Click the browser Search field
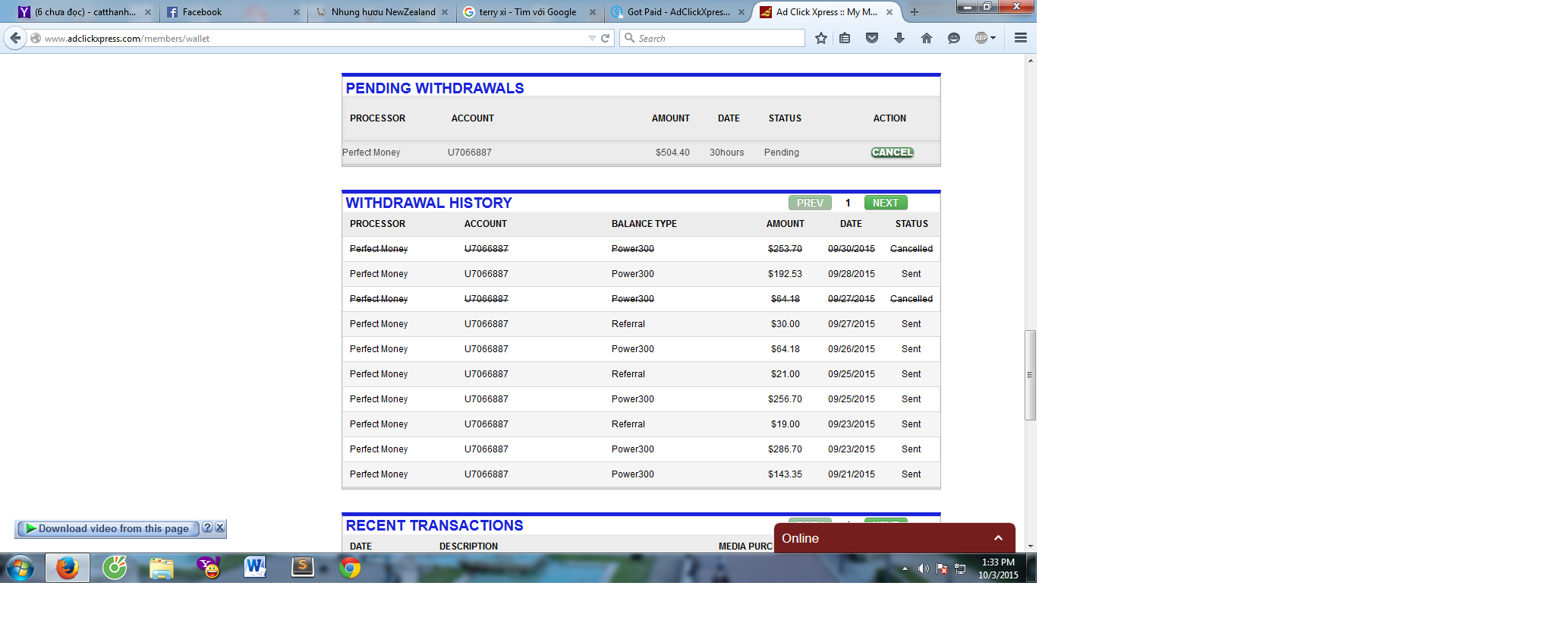This screenshot has height=633, width=1568. click(x=712, y=38)
